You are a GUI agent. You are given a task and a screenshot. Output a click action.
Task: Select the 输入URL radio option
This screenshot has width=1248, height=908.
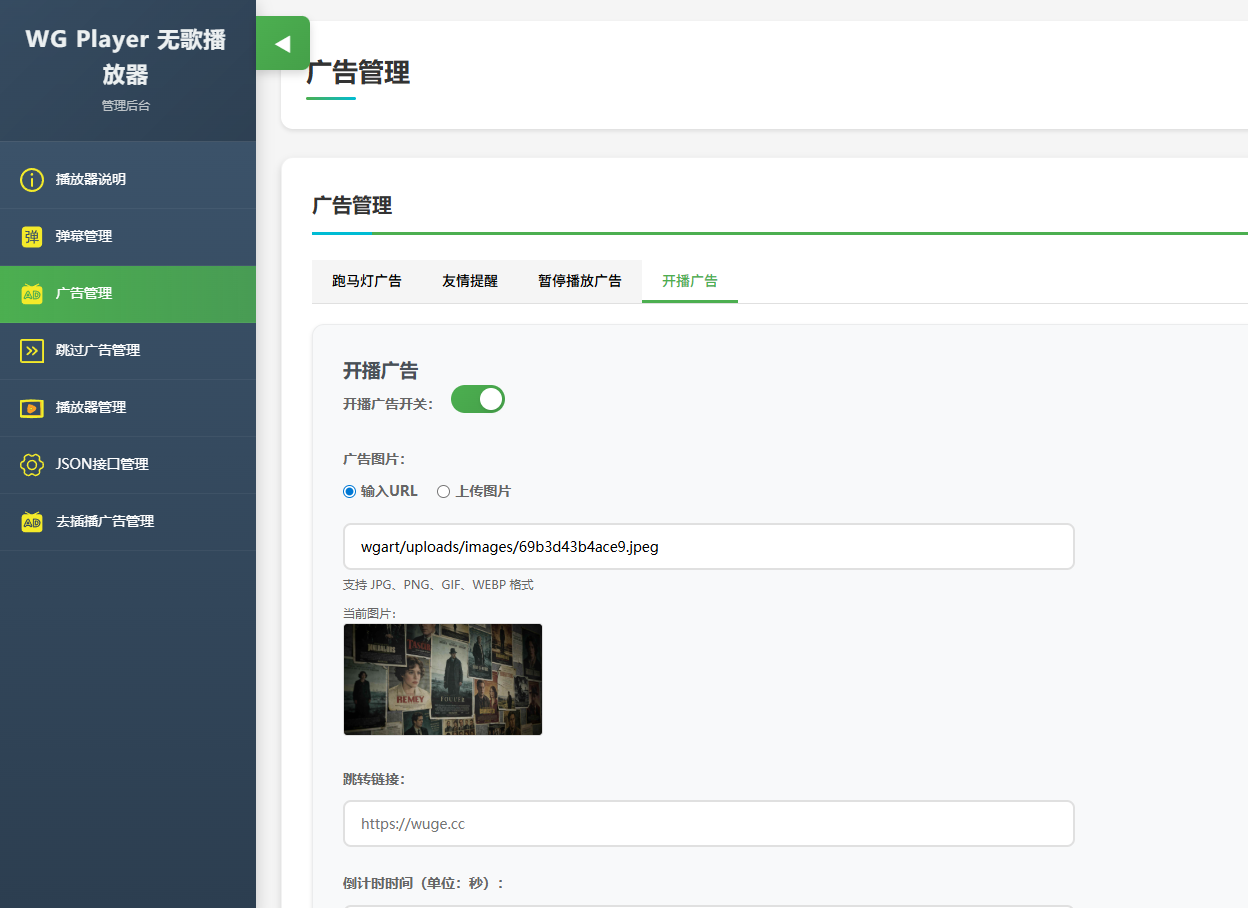coord(350,491)
